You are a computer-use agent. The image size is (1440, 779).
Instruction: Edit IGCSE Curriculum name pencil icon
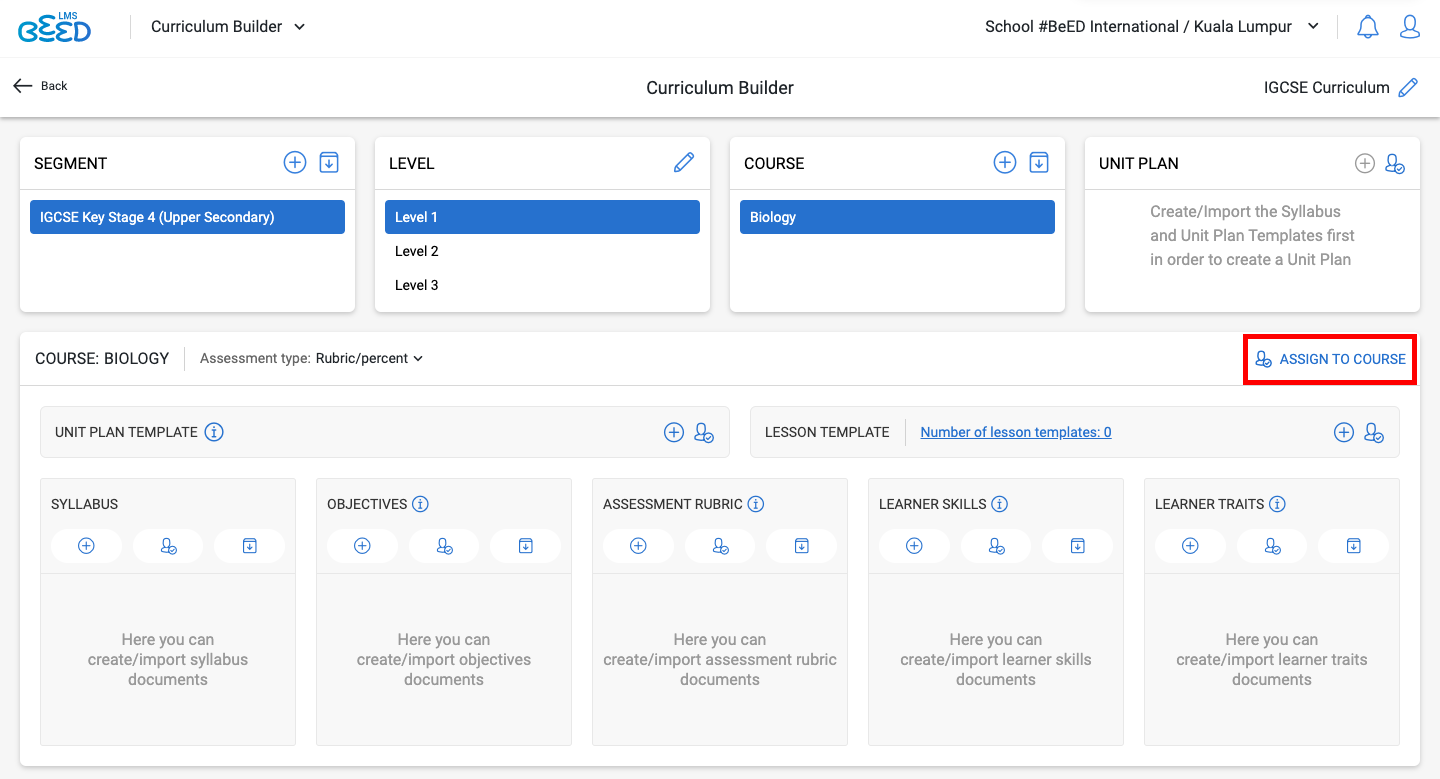(1408, 88)
